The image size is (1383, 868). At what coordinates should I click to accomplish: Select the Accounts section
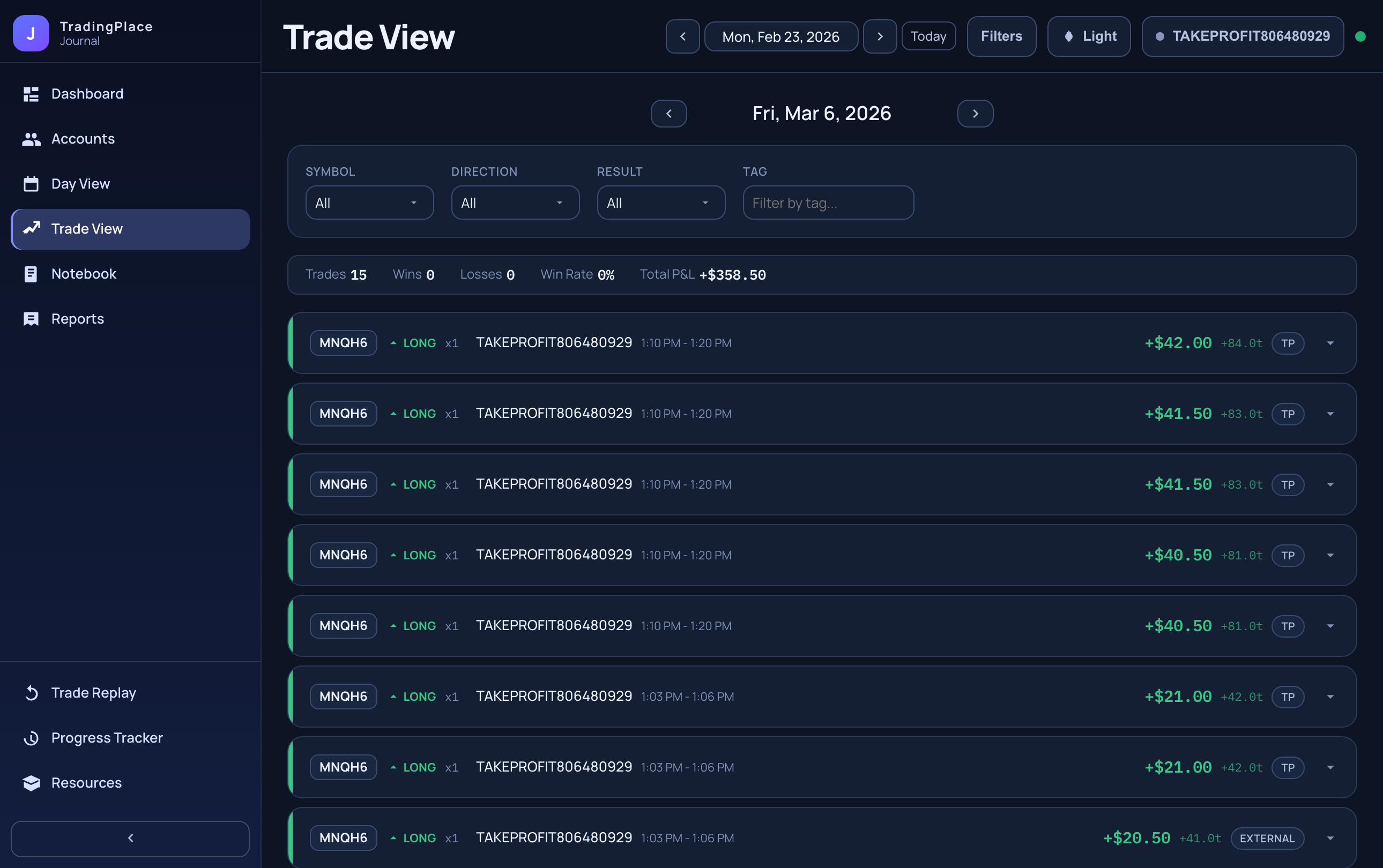pyautogui.click(x=83, y=138)
